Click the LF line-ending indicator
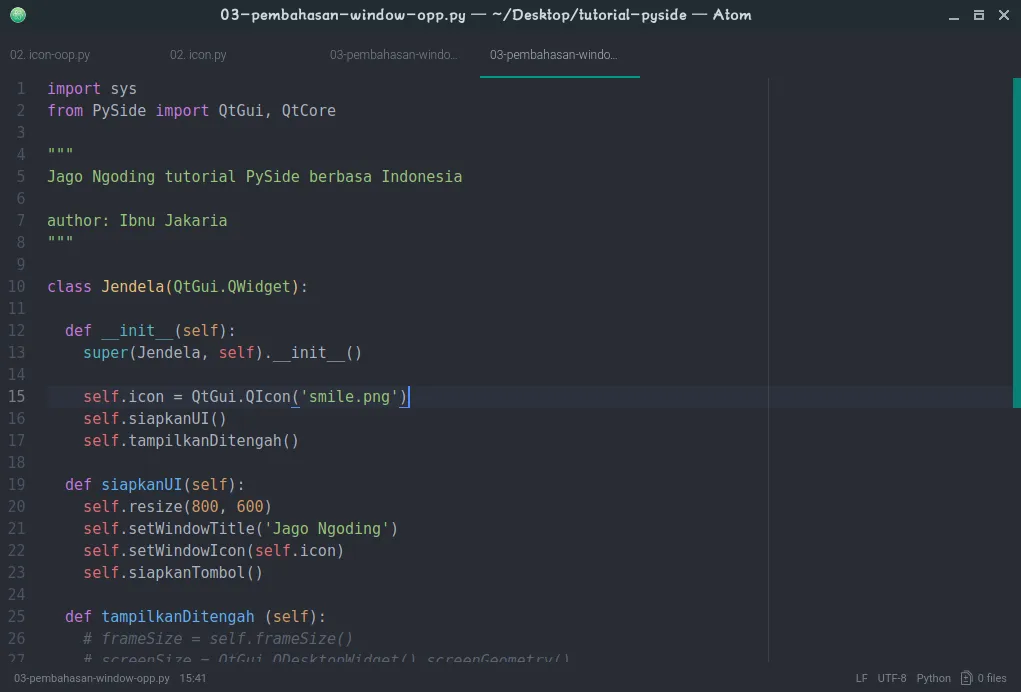This screenshot has height=692, width=1021. (861, 677)
